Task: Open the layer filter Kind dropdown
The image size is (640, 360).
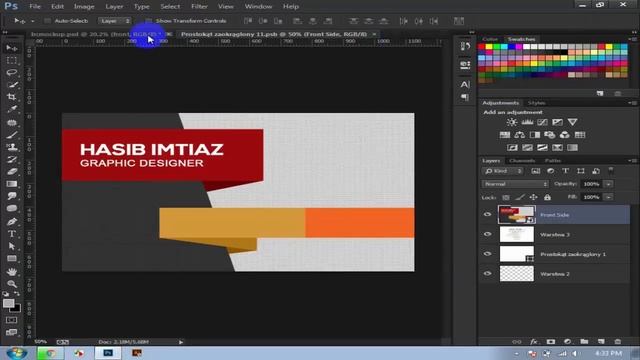Action: (502, 171)
